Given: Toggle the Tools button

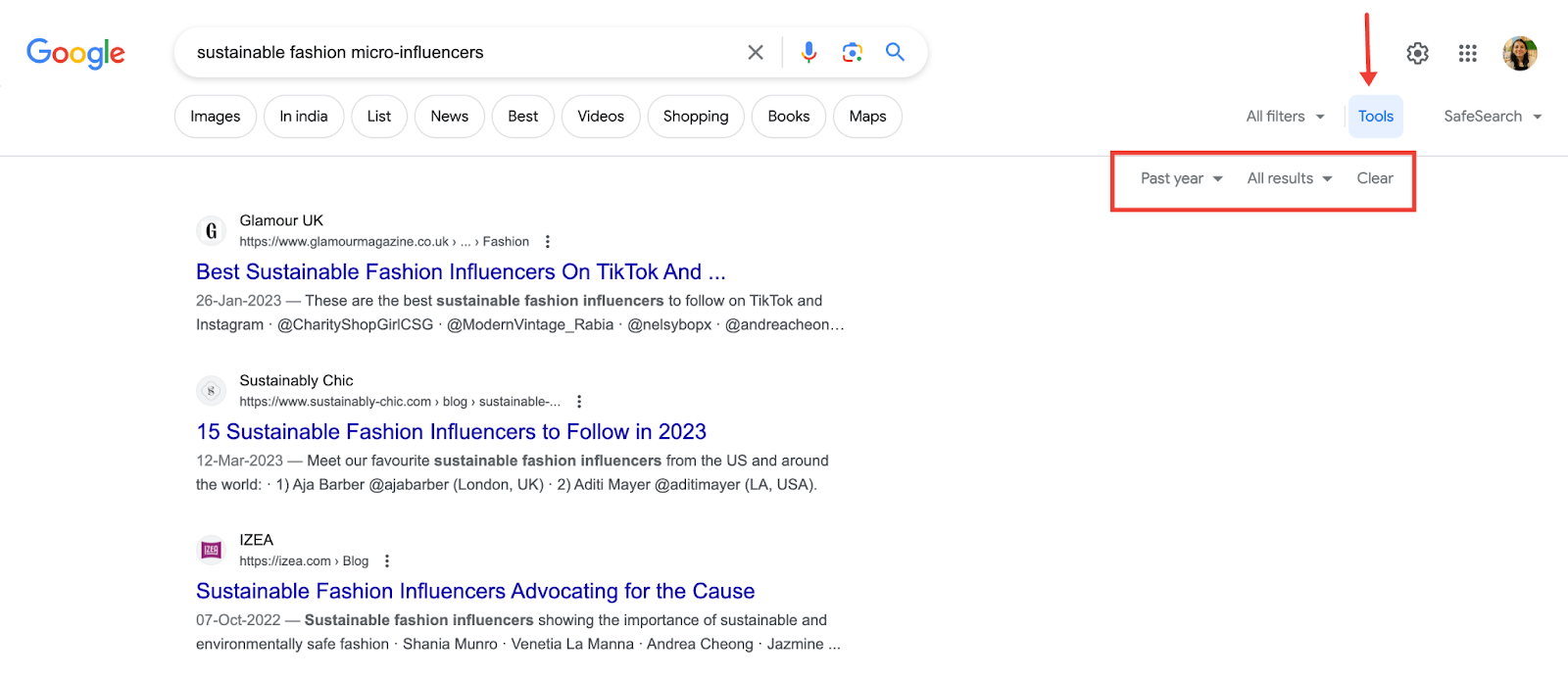Looking at the screenshot, I should click(1376, 117).
